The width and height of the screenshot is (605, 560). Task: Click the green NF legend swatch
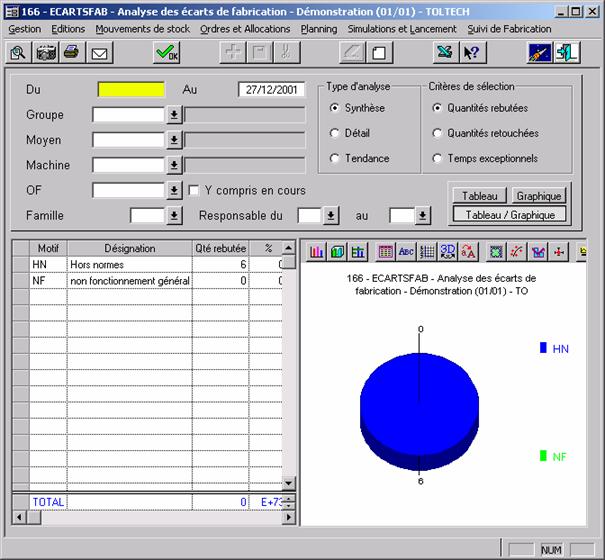[x=543, y=456]
